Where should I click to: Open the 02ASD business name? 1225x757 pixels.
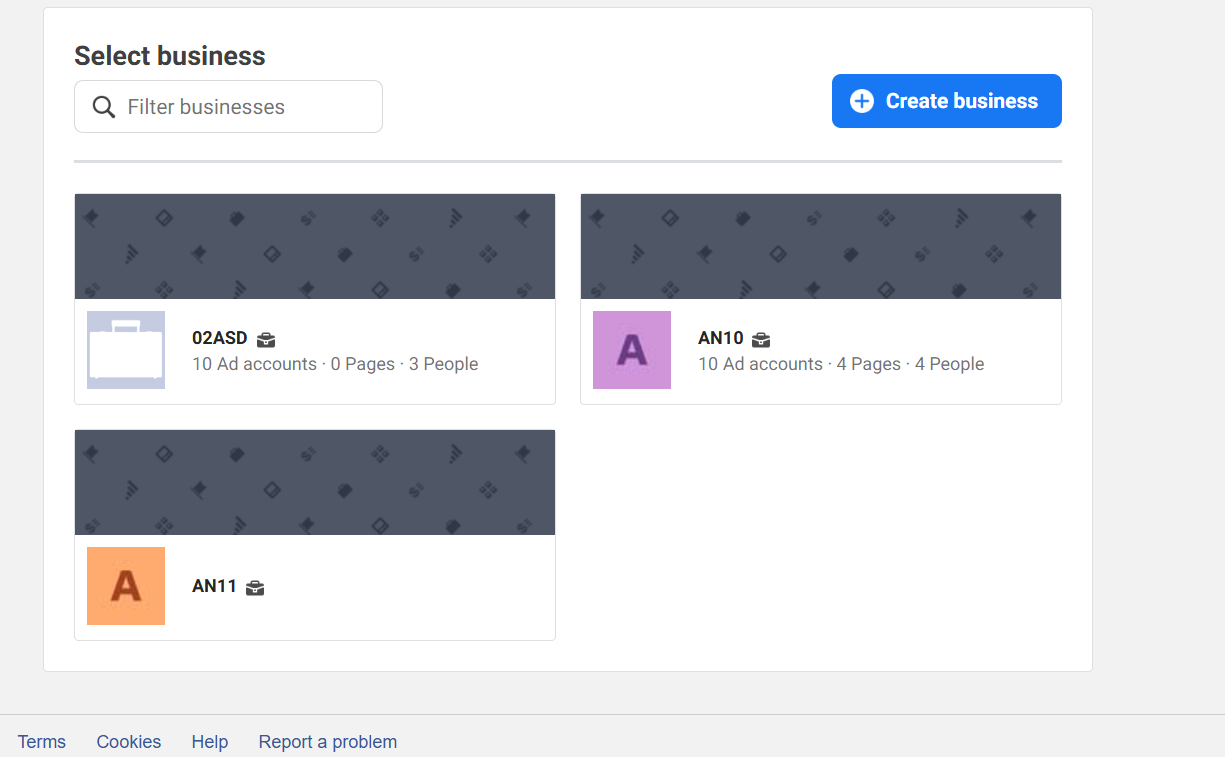[219, 338]
